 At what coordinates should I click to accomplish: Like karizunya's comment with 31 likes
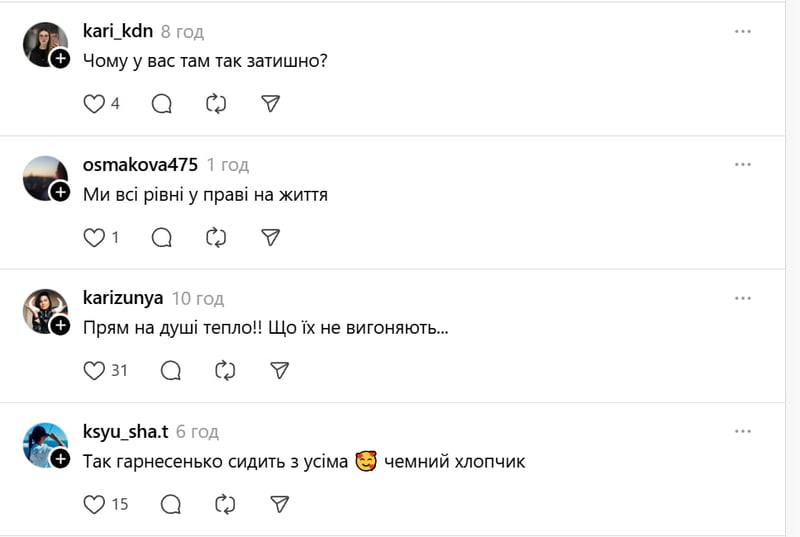coord(94,370)
